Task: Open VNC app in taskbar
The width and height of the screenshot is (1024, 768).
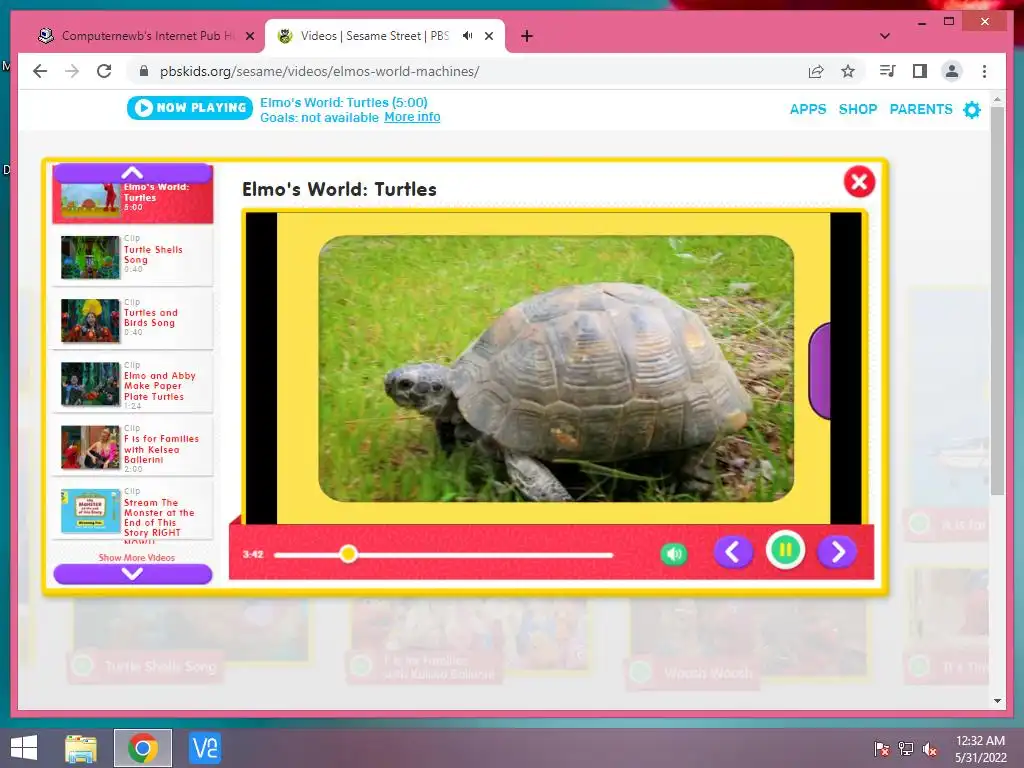Action: click(x=204, y=748)
